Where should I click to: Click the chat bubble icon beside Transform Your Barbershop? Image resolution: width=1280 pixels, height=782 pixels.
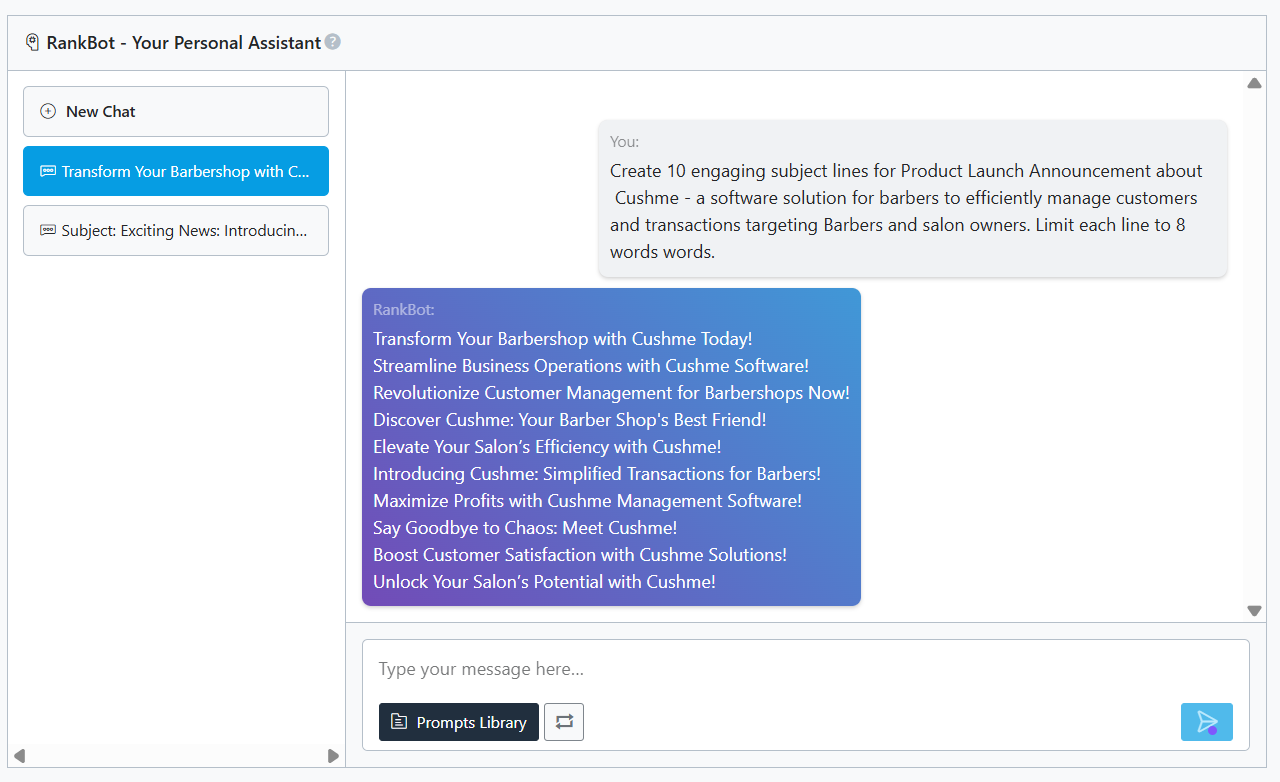click(47, 171)
